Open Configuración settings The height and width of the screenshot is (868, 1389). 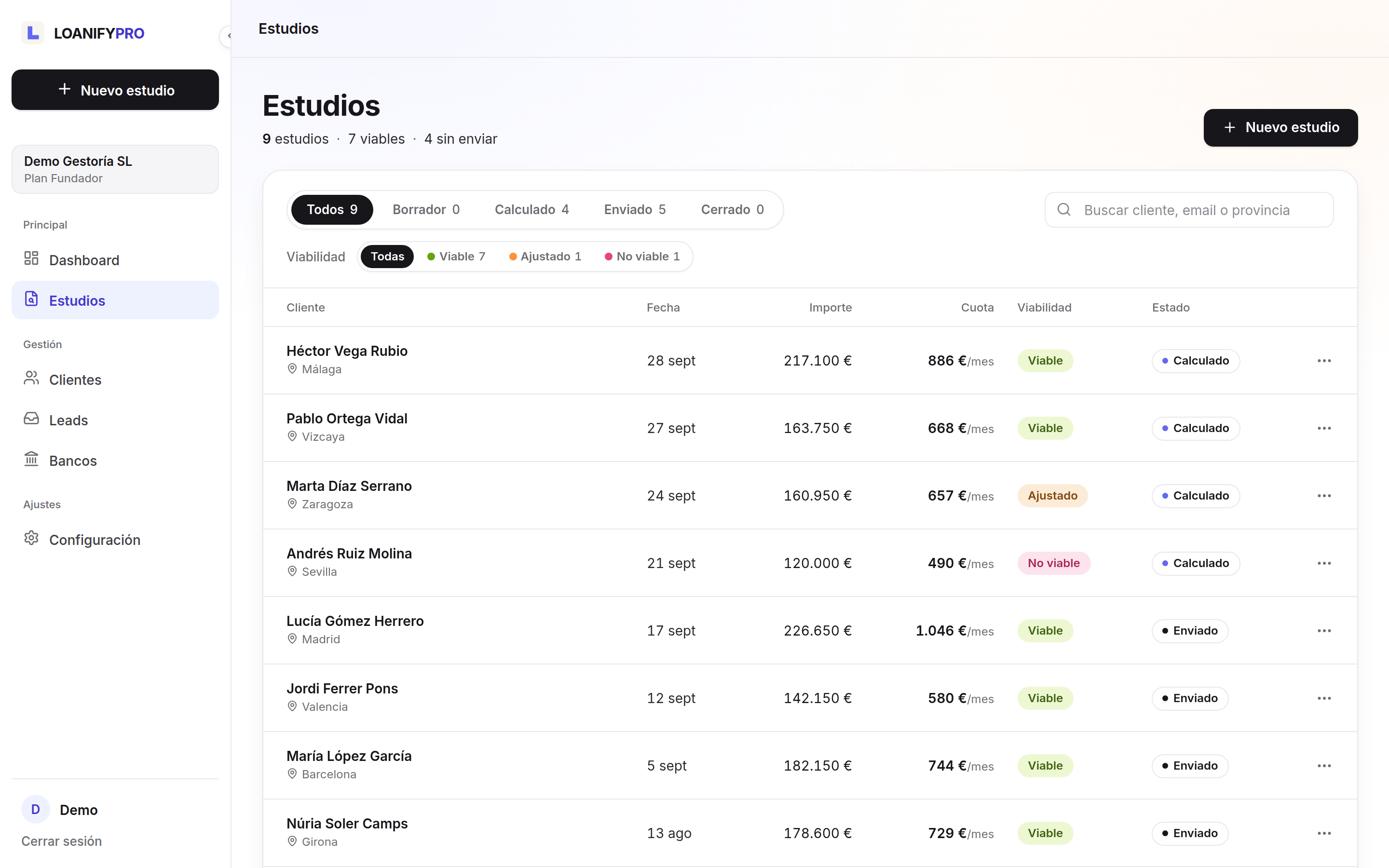pyautogui.click(x=115, y=540)
